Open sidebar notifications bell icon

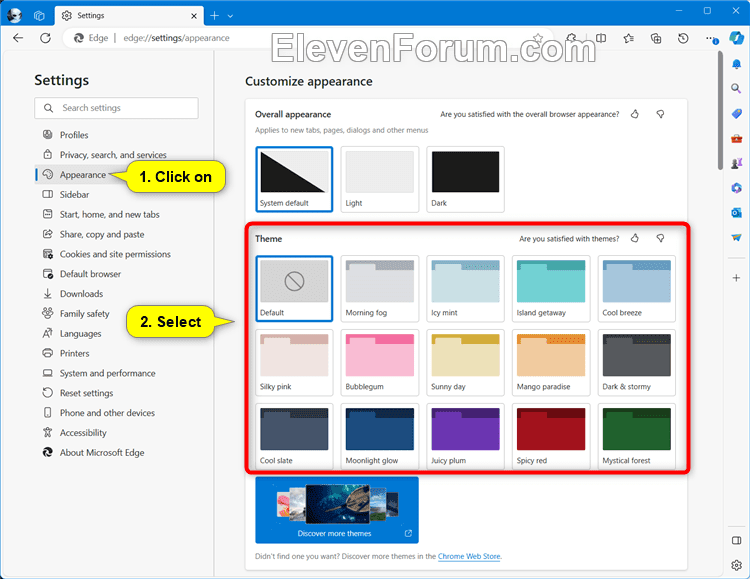click(x=737, y=64)
